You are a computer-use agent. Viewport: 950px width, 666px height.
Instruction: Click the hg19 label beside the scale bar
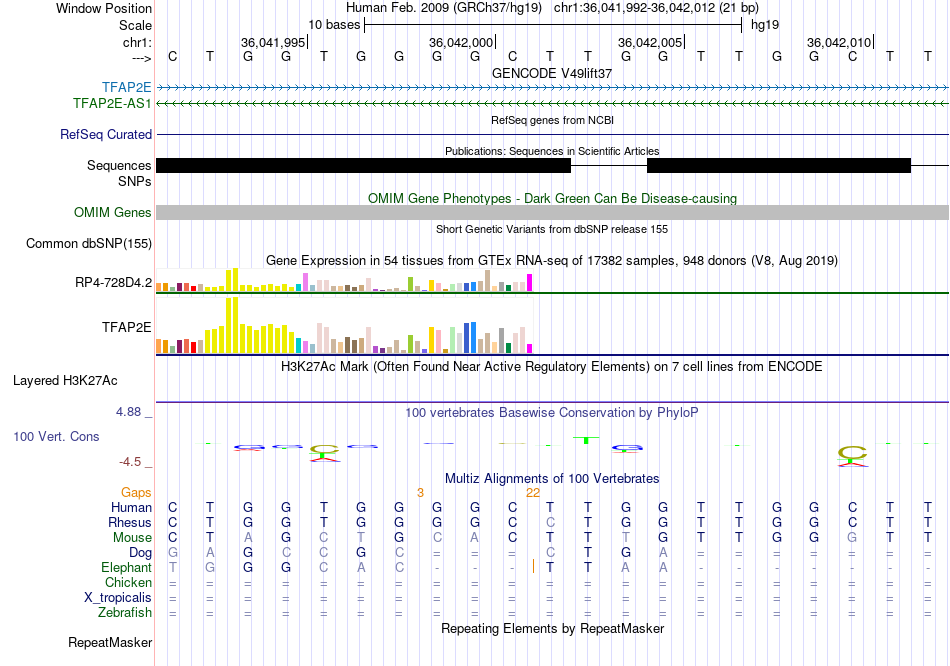[765, 25]
